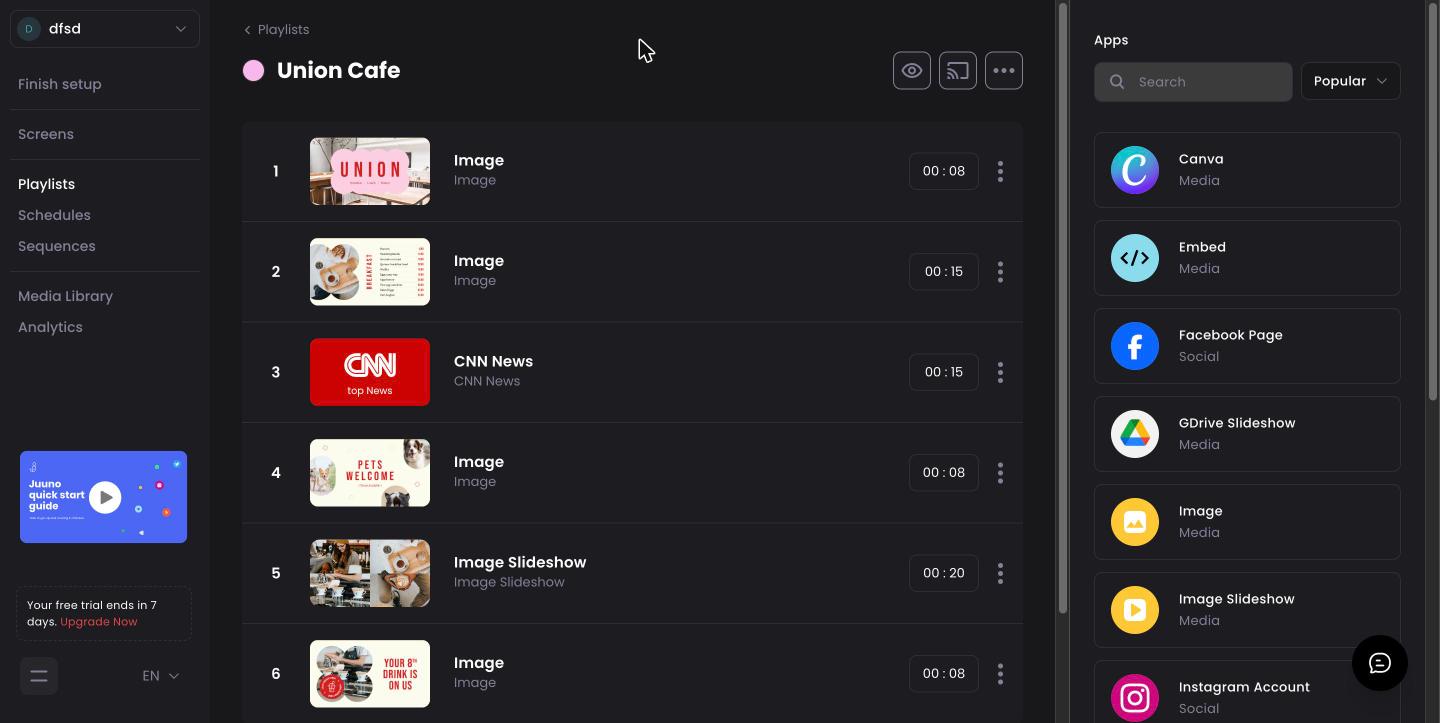
Task: Open options menu for Image Slideshow item
Action: [x=1000, y=573]
